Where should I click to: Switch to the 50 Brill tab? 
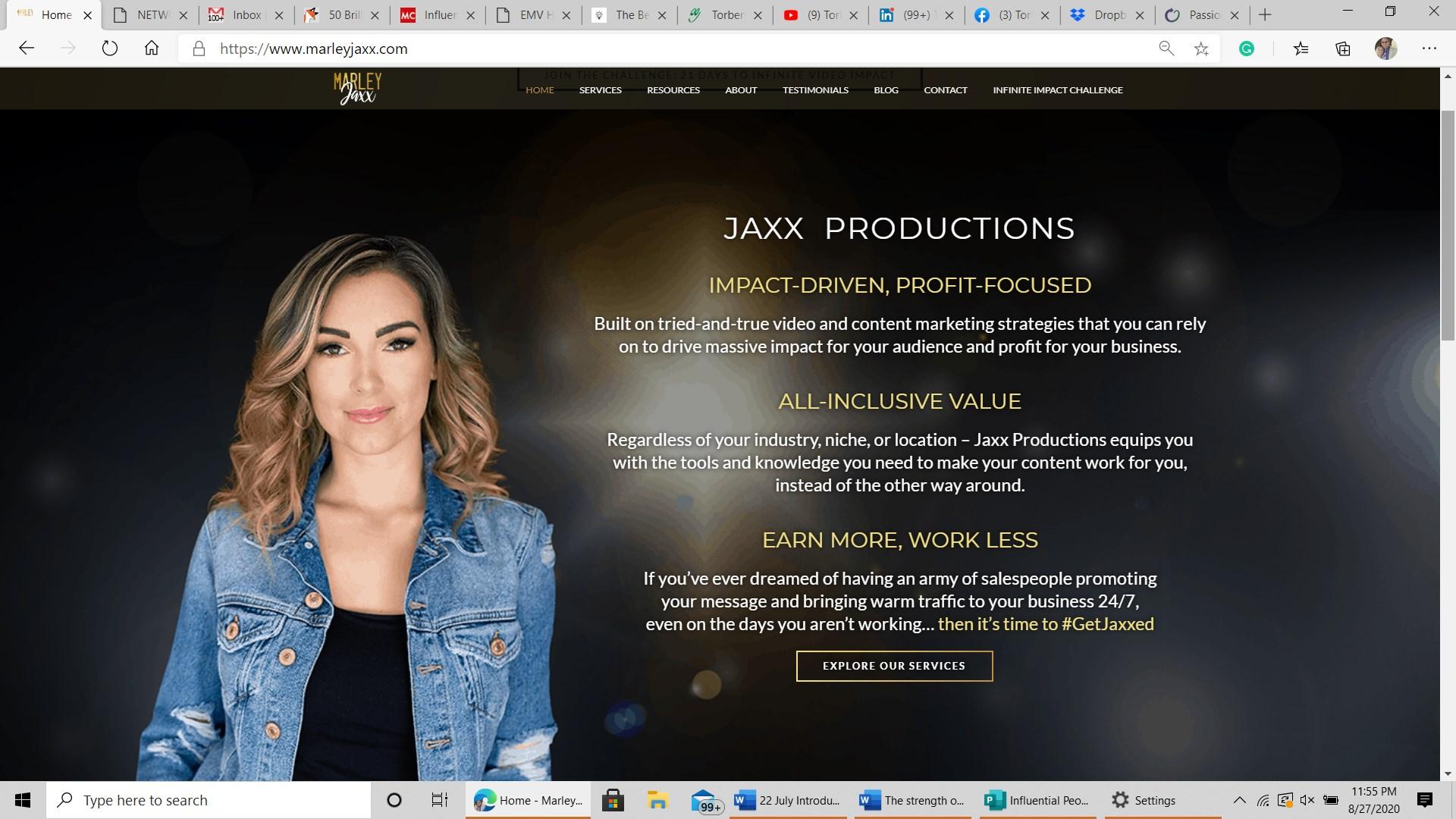click(x=341, y=14)
